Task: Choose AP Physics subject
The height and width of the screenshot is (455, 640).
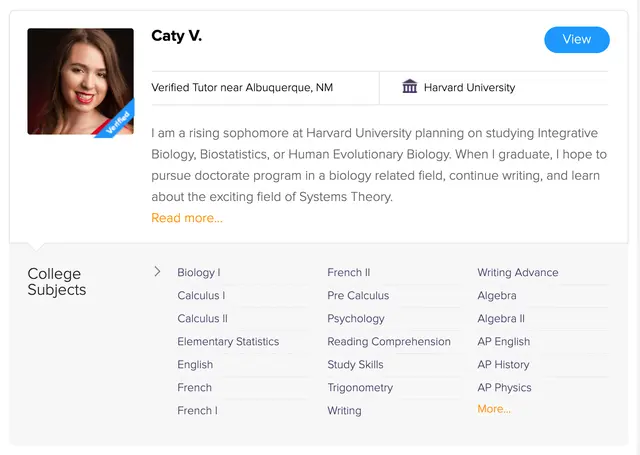Action: coord(504,388)
